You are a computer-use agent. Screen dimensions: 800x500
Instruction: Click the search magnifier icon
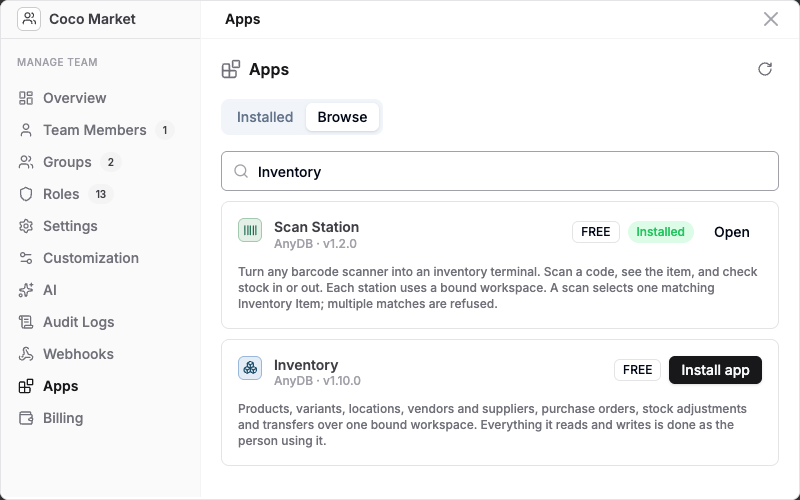tap(241, 171)
